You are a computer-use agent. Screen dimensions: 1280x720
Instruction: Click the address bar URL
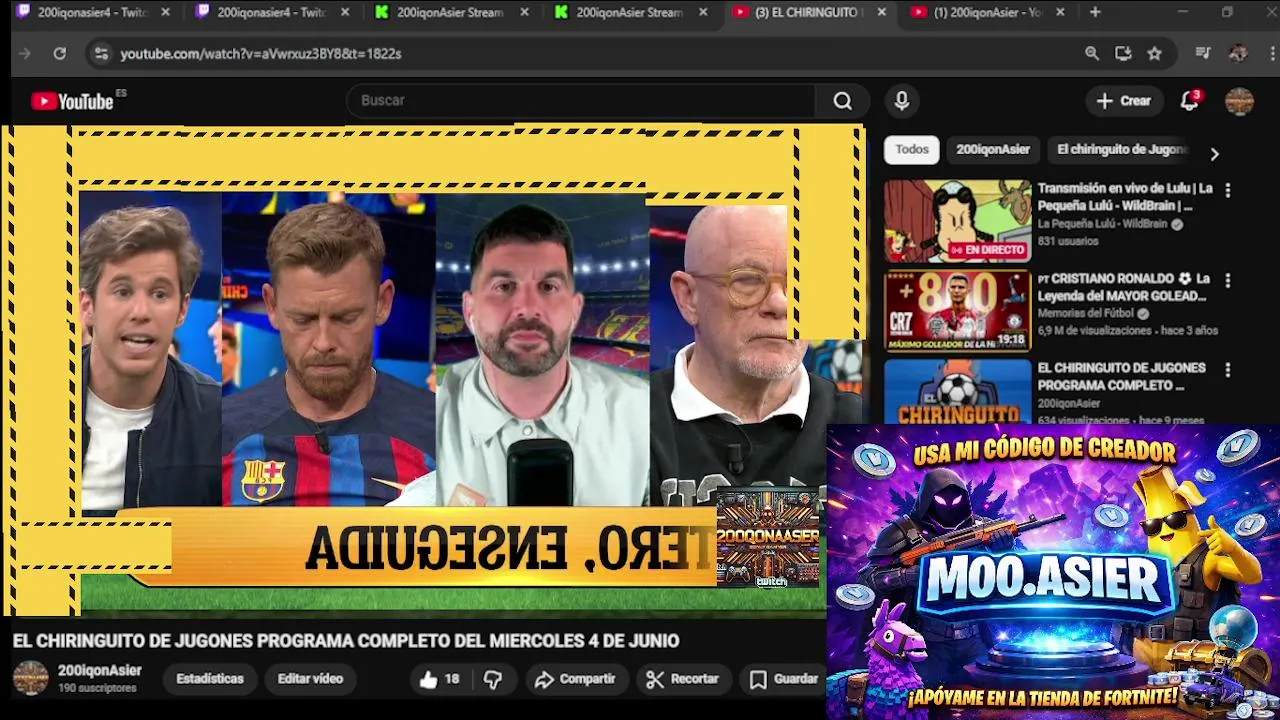261,54
